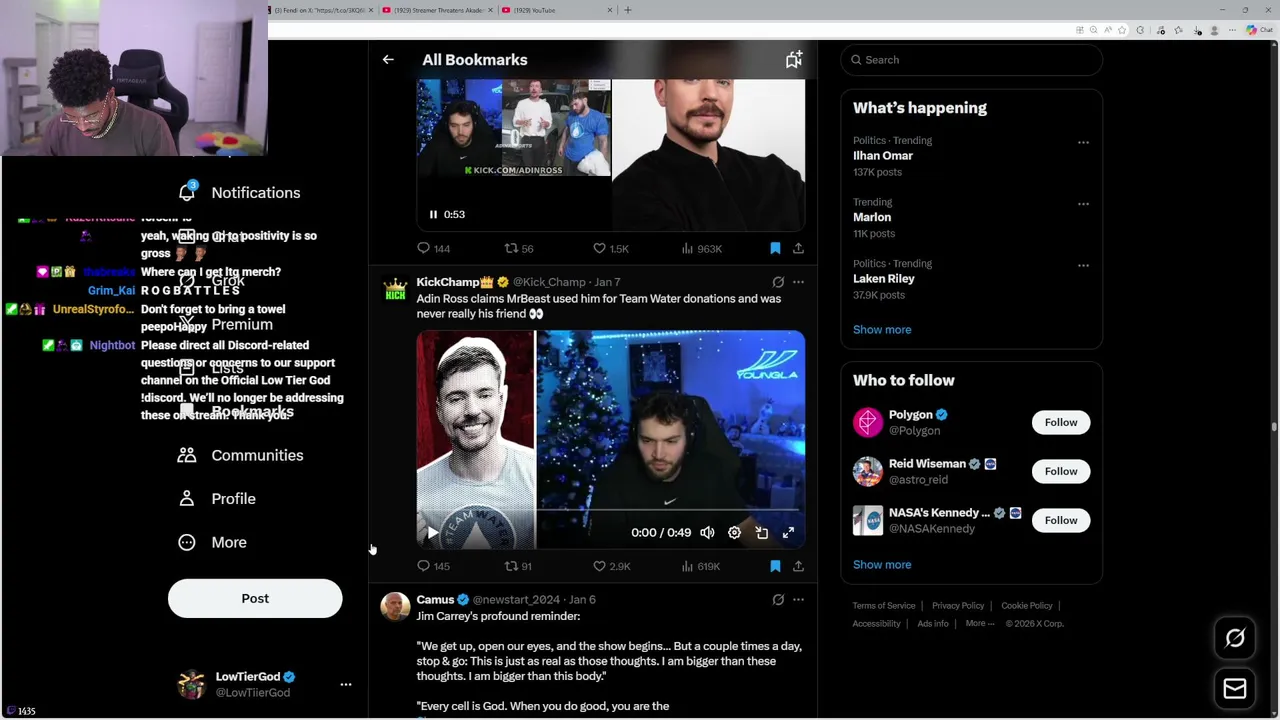
Task: Focus the Search input field
Action: point(971,60)
